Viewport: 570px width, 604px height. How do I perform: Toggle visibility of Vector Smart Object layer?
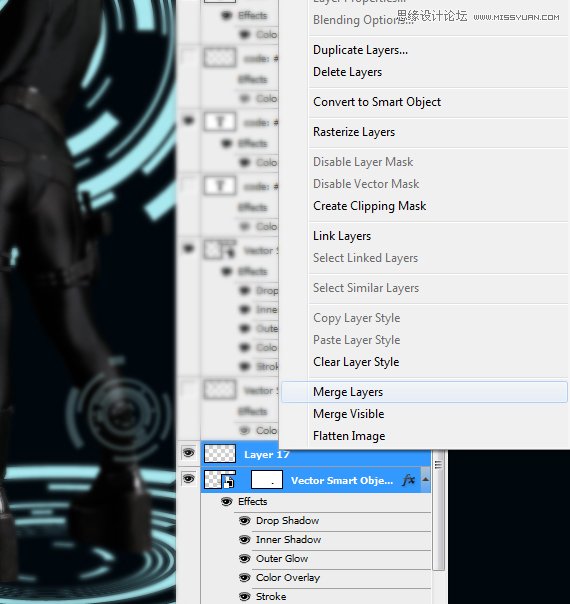click(x=188, y=479)
